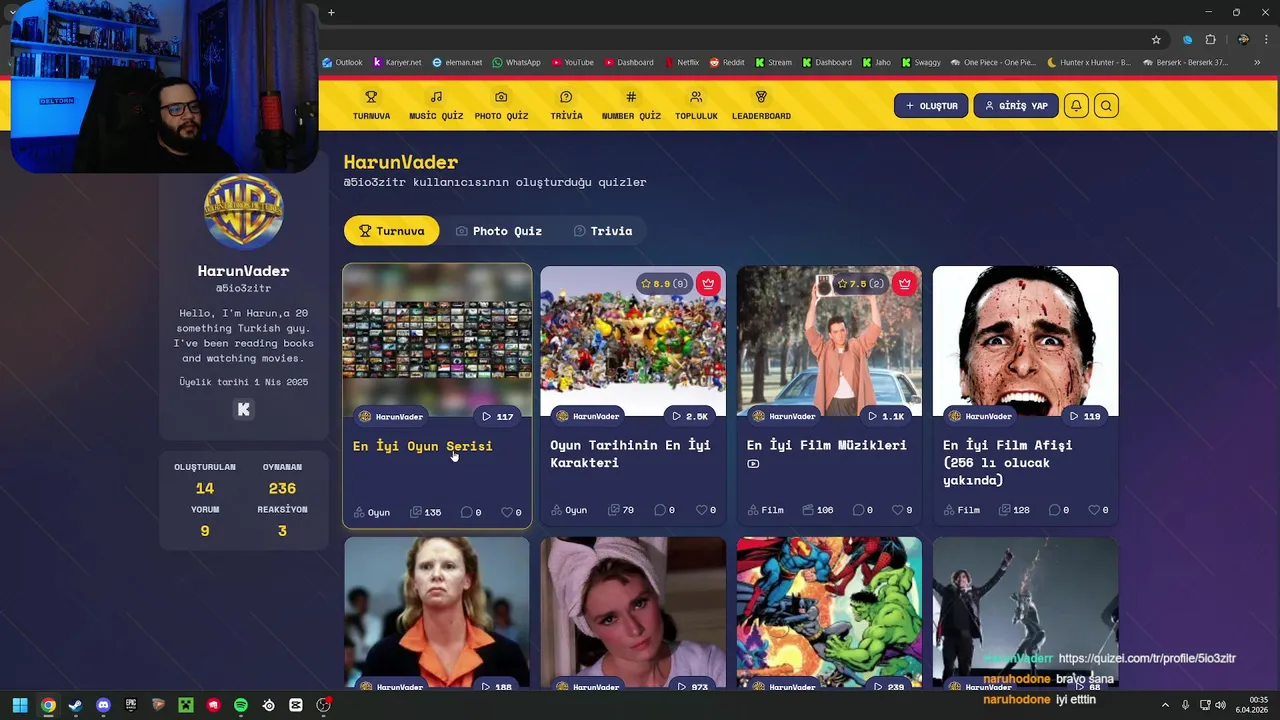Switch to the Photo Quiz profile tab
Image resolution: width=1280 pixels, height=720 pixels.
point(499,231)
